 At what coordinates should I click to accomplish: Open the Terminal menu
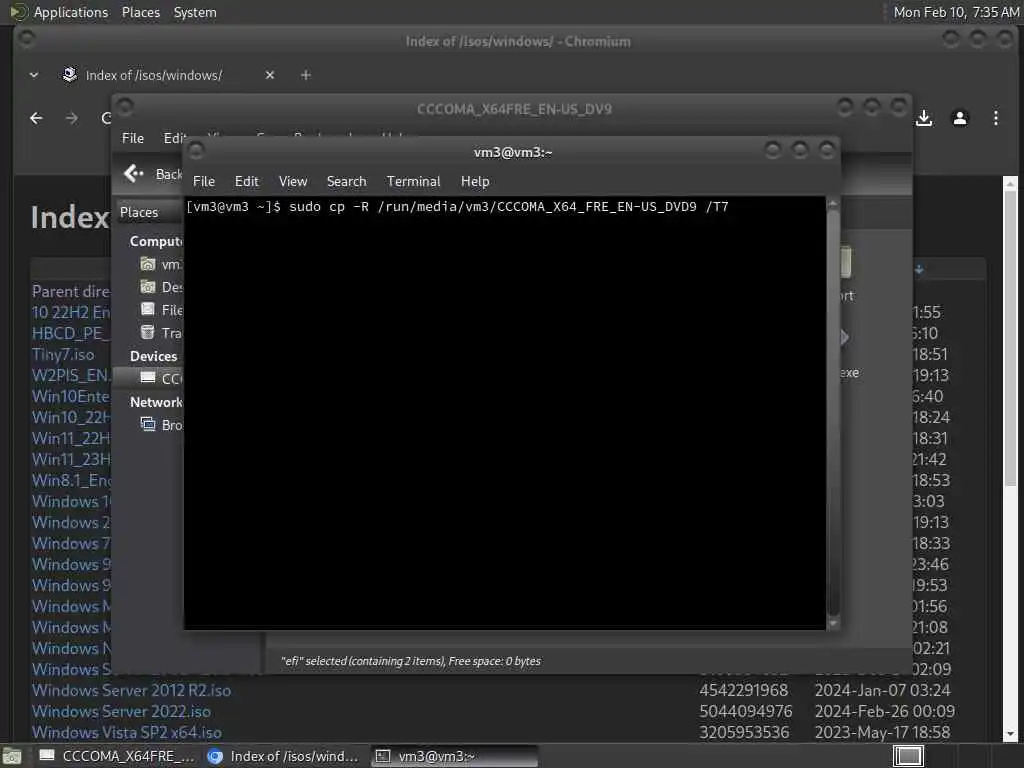click(x=413, y=182)
